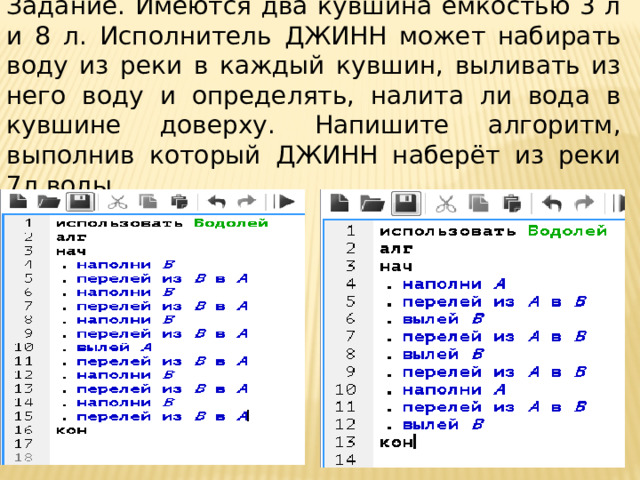Viewport: 640px width, 480px height.
Task: Click line number 14 in right editor
Action: coord(346,460)
